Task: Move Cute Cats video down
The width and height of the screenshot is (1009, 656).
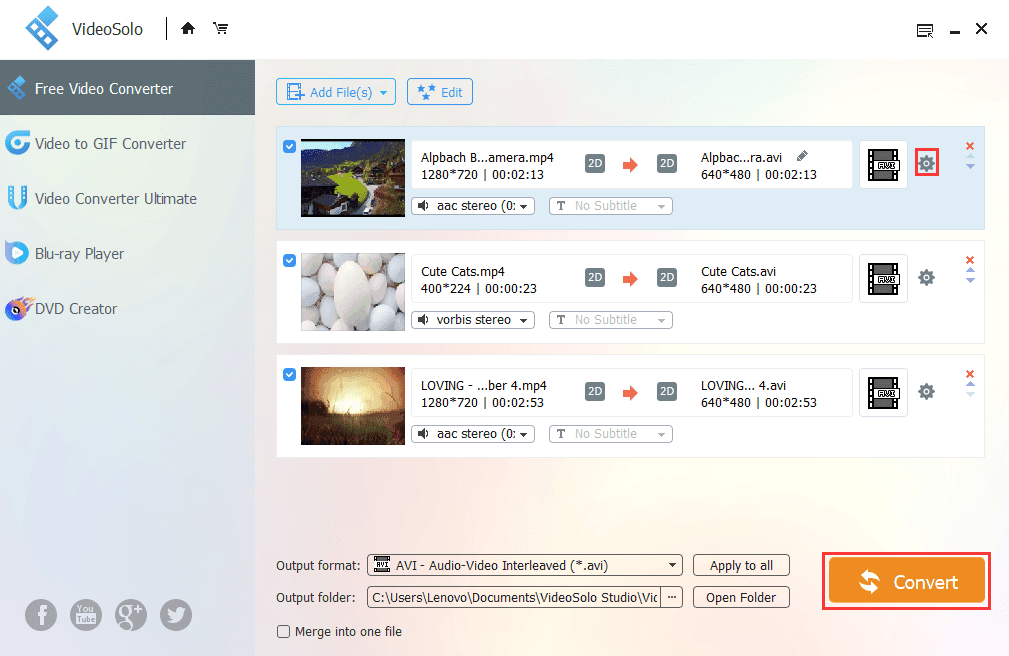Action: pyautogui.click(x=970, y=281)
